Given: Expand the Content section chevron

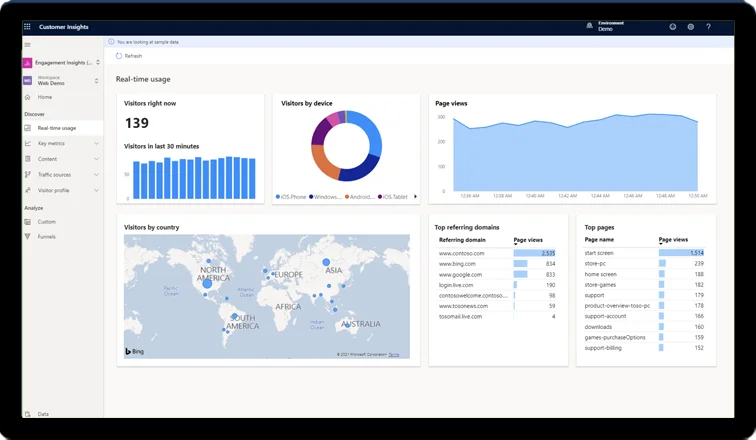Looking at the screenshot, I should pos(96,159).
